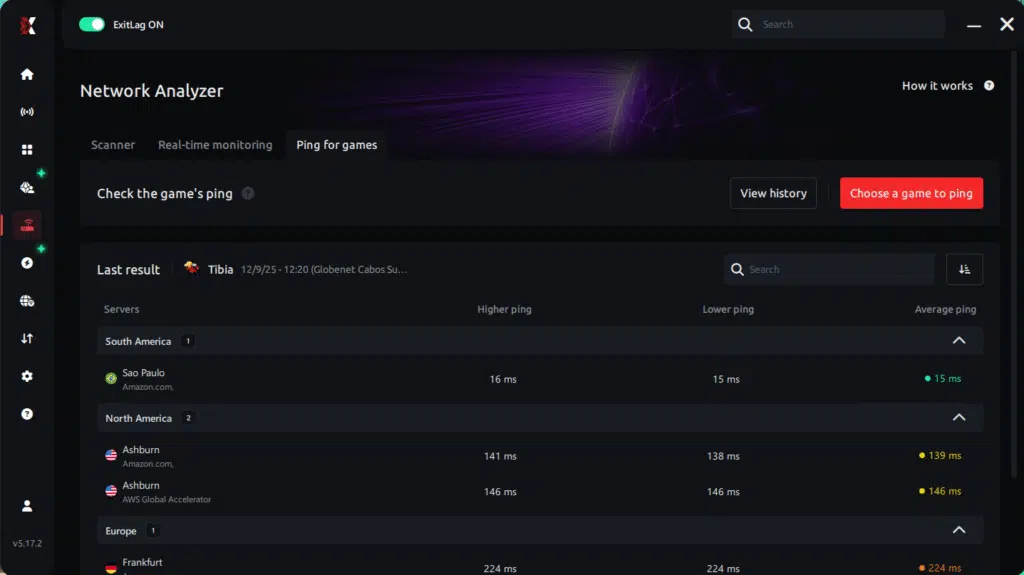Click the South America count badge 1
This screenshot has height=575, width=1024.
pyautogui.click(x=187, y=341)
